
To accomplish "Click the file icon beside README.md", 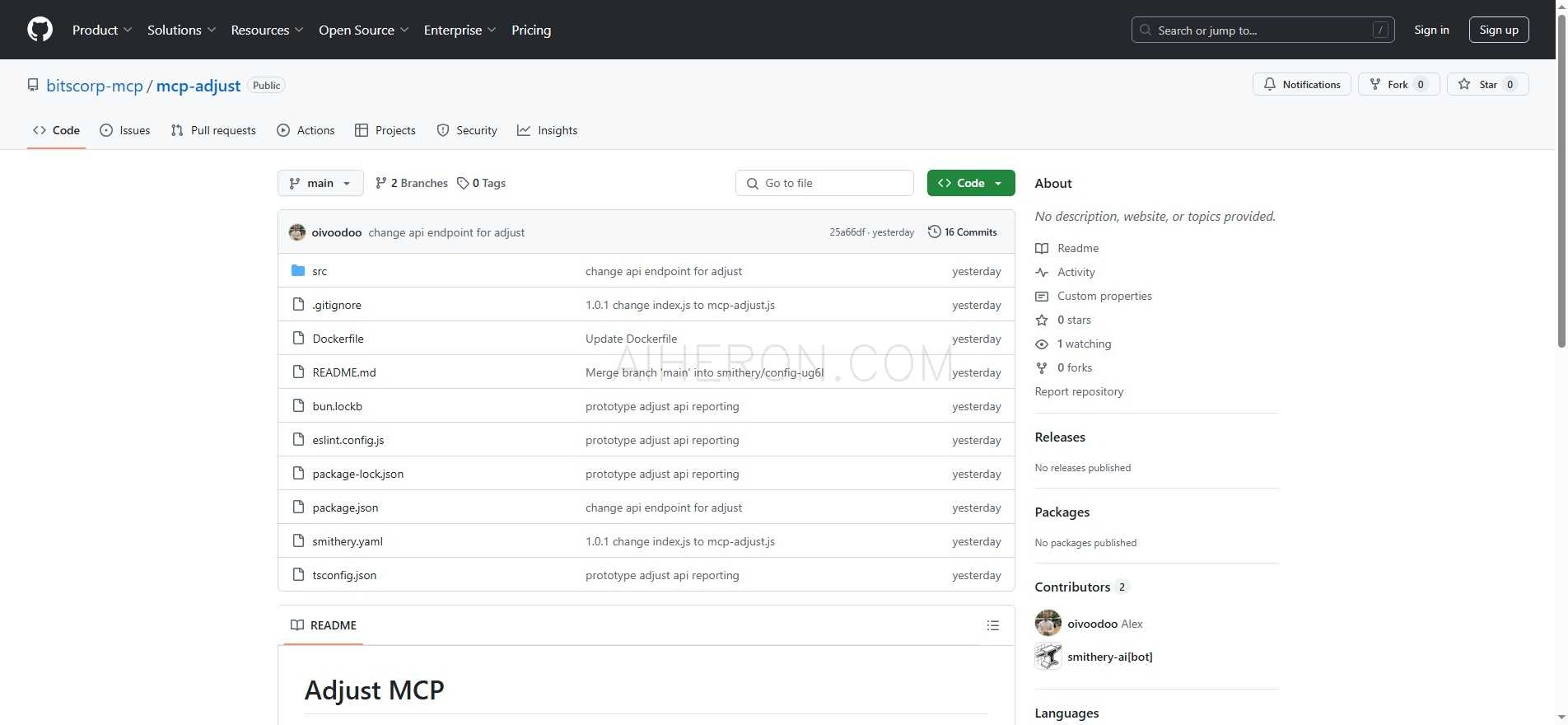I will click(298, 372).
